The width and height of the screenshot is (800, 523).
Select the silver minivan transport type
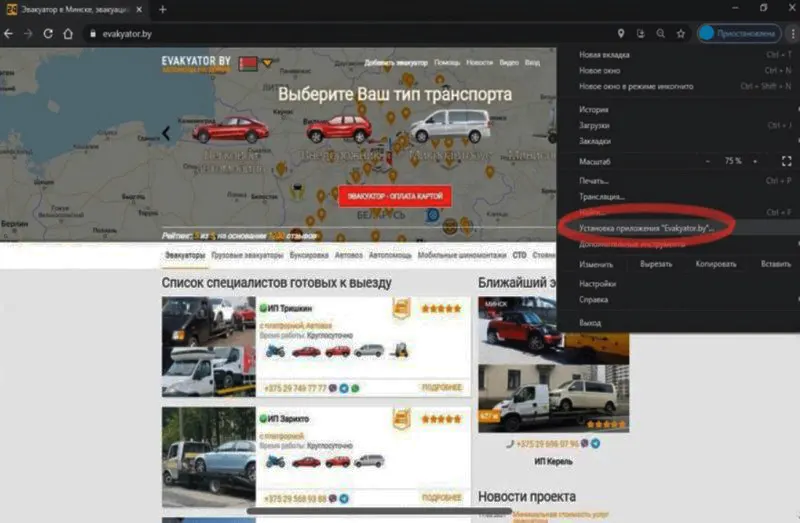pyautogui.click(x=450, y=126)
